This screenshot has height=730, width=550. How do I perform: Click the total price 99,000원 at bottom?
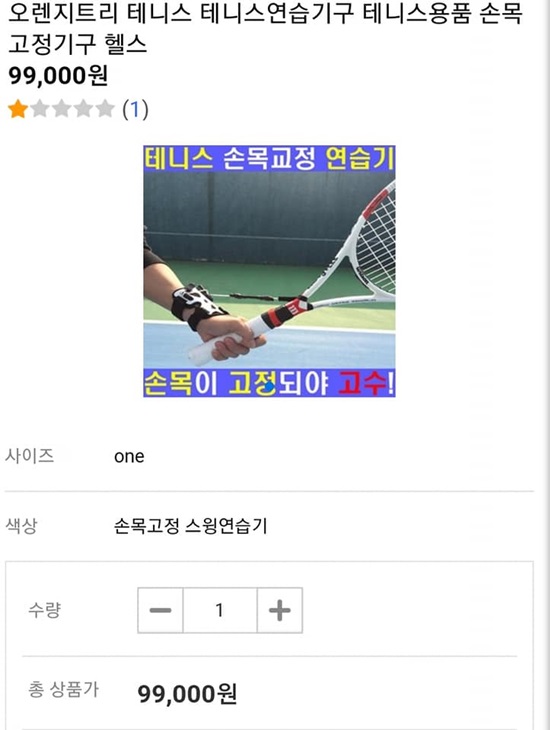pyautogui.click(x=187, y=694)
